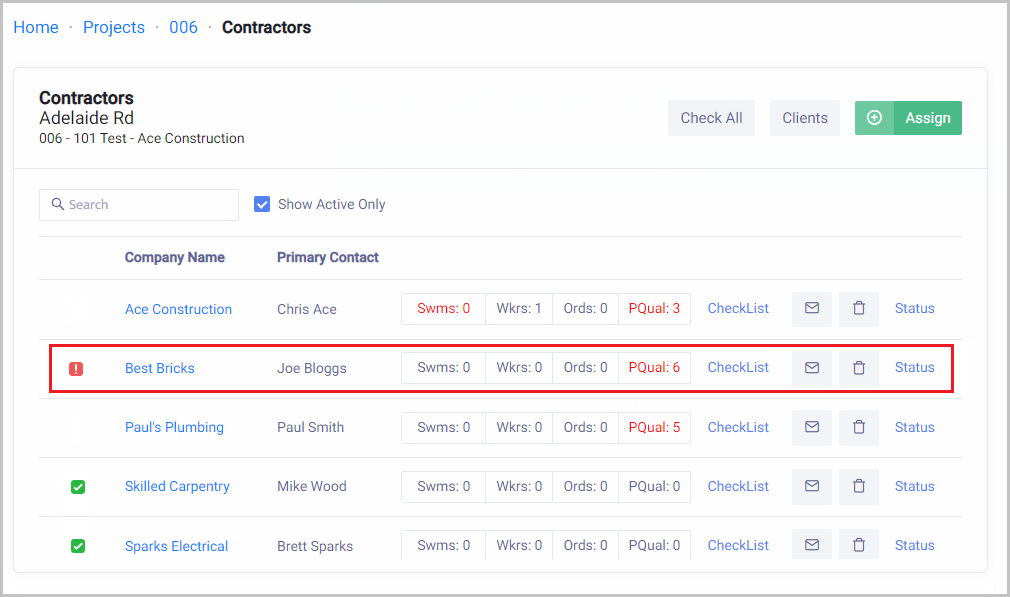The width and height of the screenshot is (1010, 597).
Task: Delete Skilled Carpentry using trash icon
Action: tap(858, 487)
